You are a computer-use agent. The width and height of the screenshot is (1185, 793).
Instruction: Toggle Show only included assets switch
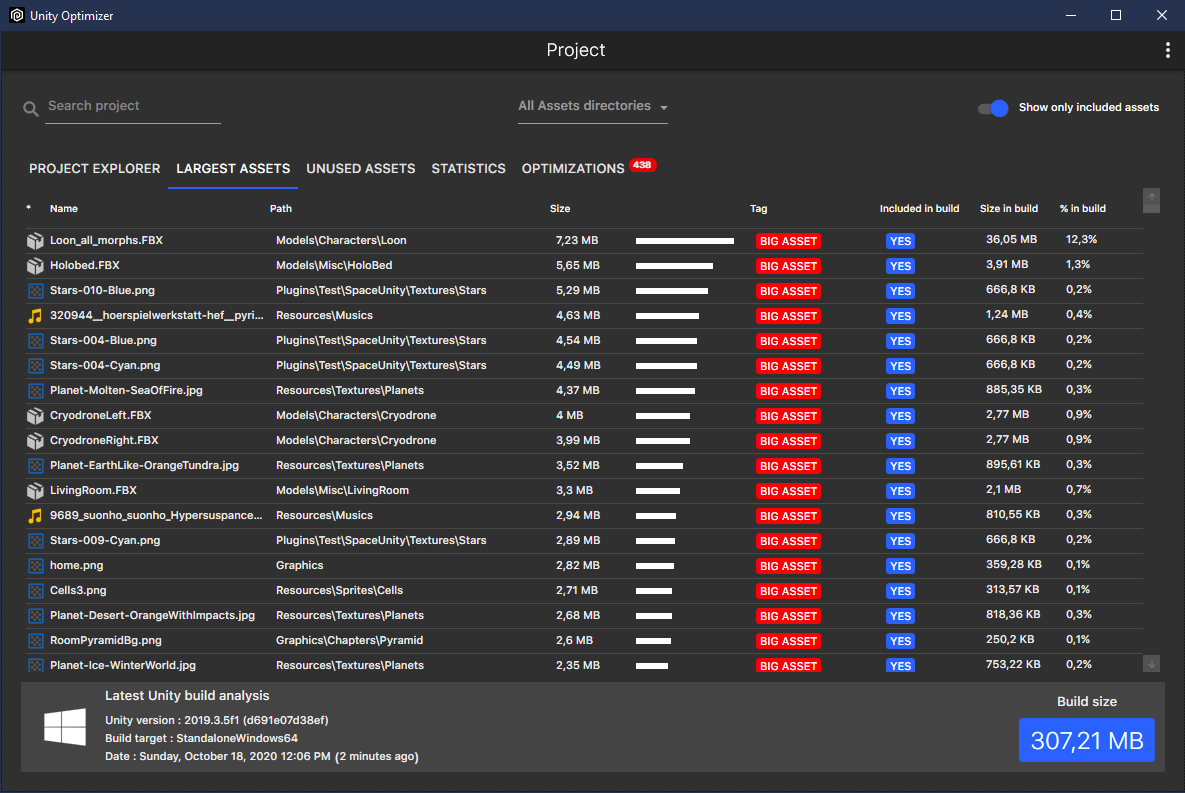(993, 108)
